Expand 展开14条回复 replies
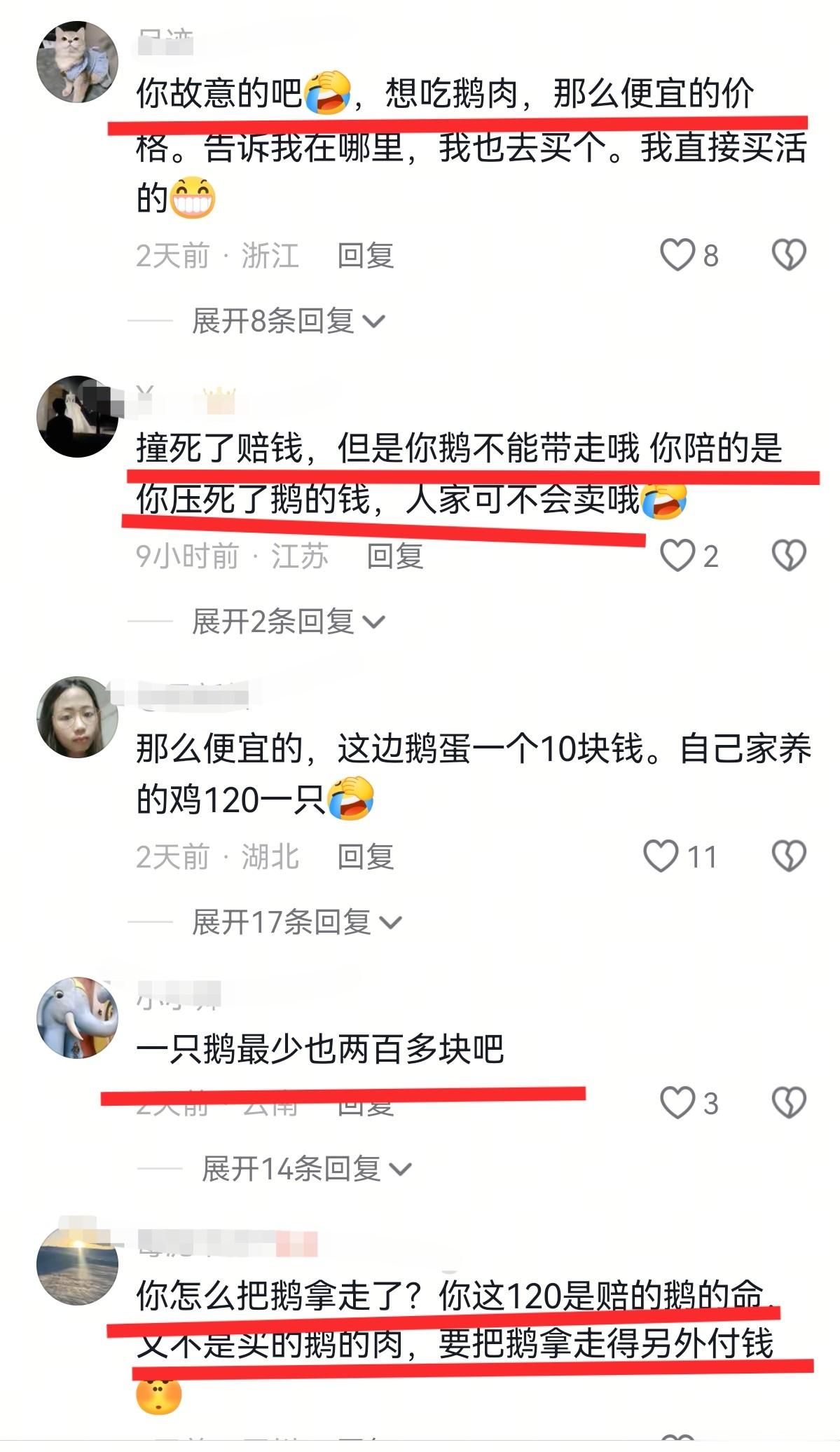This screenshot has height=1452, width=840. point(307,1169)
